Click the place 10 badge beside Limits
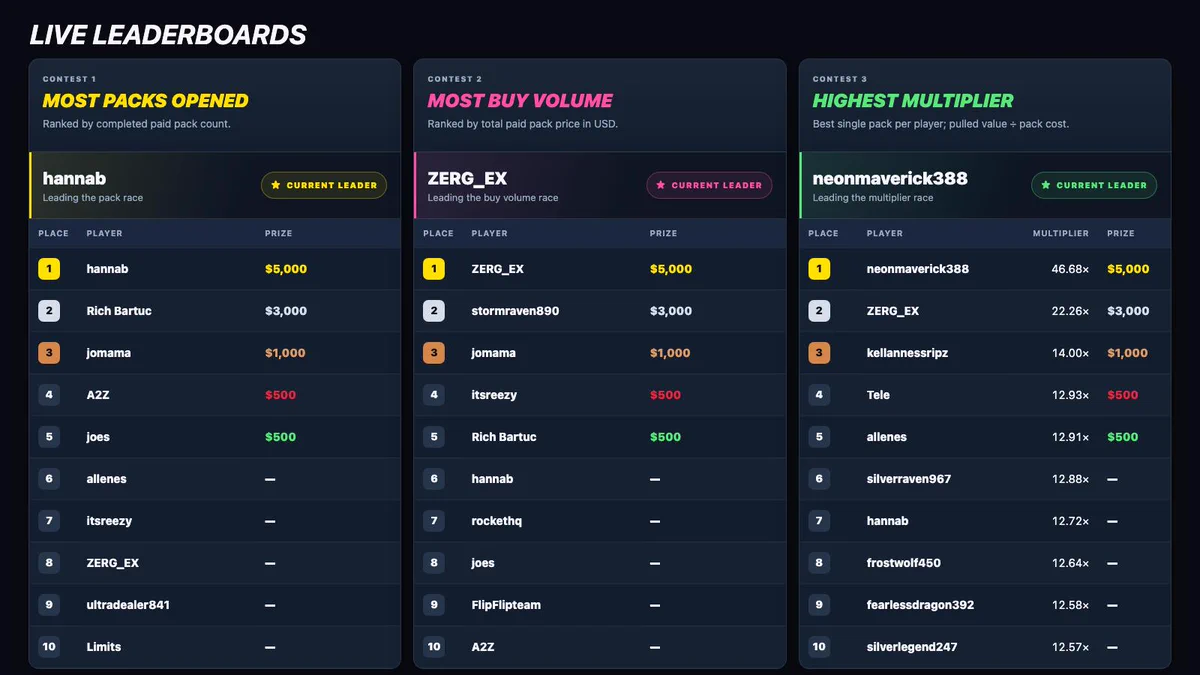This screenshot has width=1200, height=675. 49,647
